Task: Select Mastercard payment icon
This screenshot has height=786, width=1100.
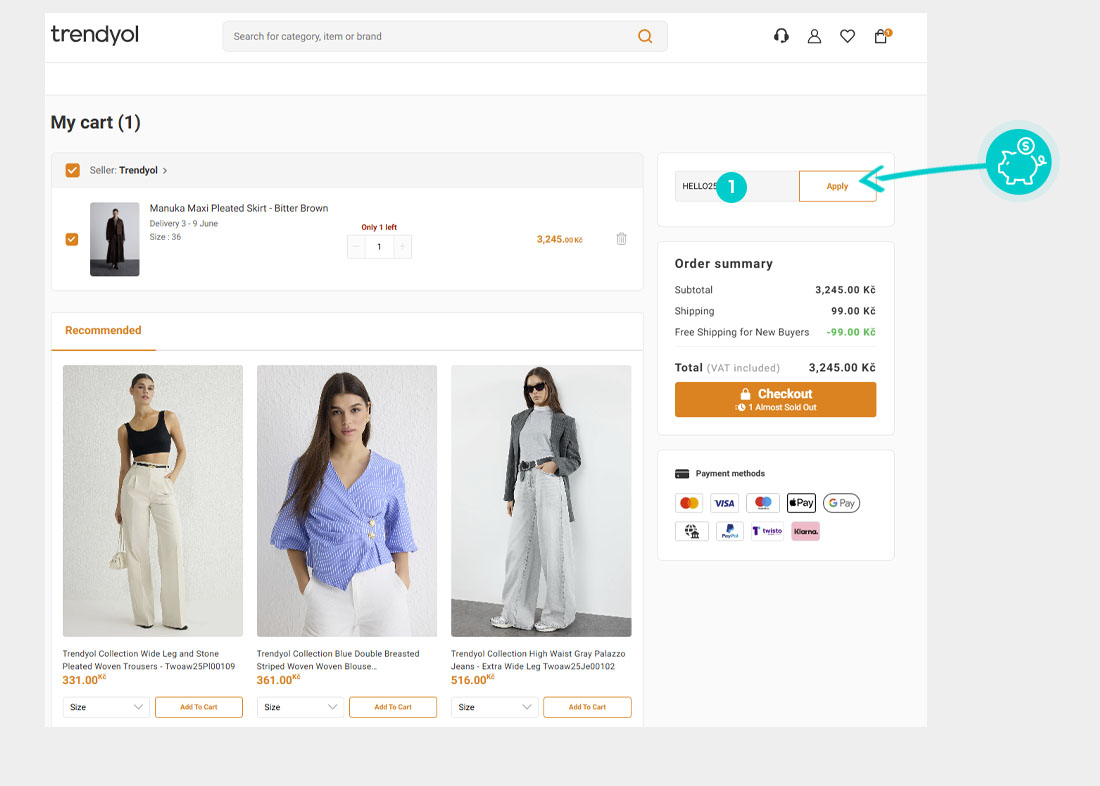Action: pos(690,503)
